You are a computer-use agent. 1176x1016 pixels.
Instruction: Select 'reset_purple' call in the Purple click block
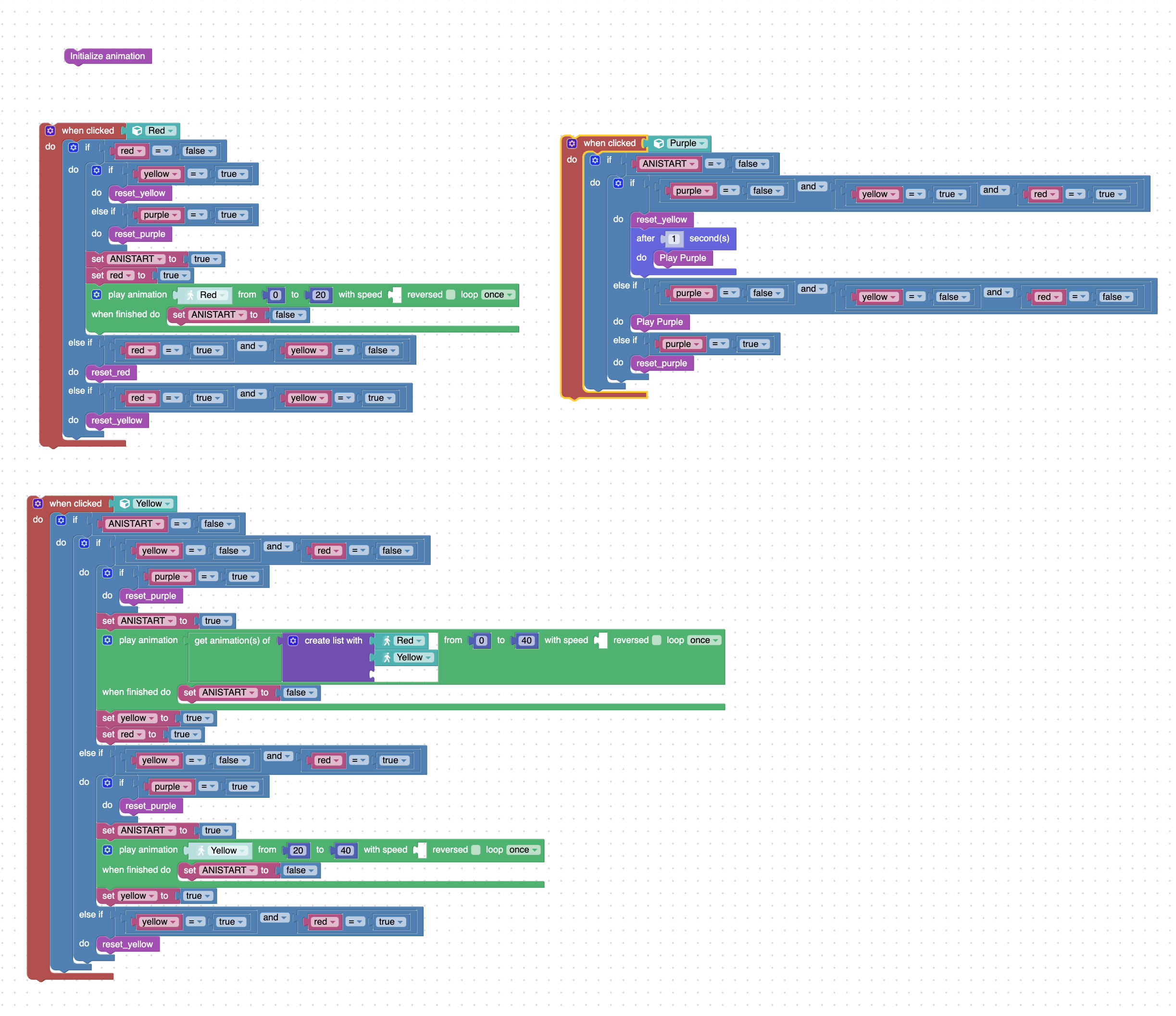[x=661, y=363]
